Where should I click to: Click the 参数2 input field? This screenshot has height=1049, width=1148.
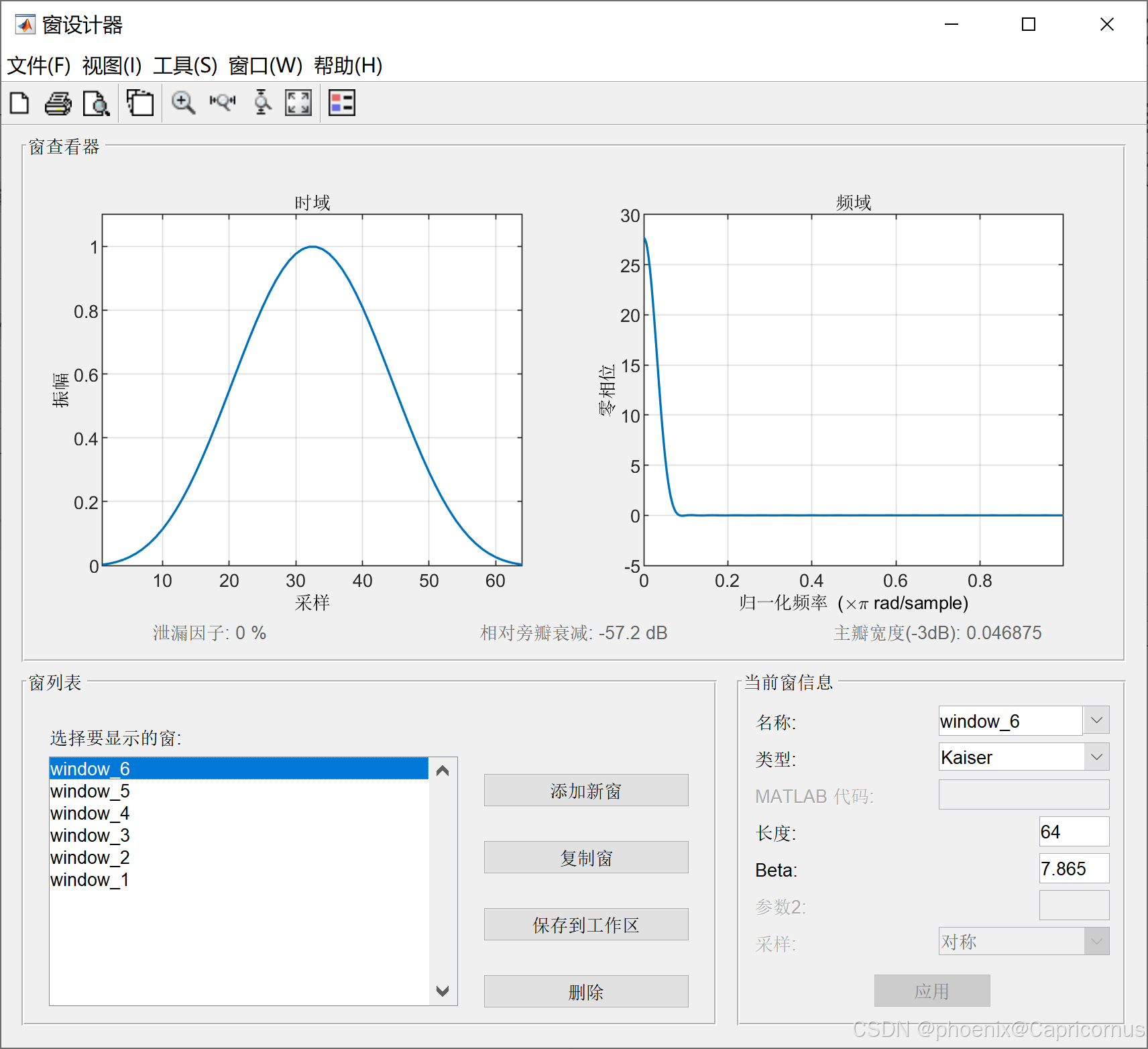tap(1074, 905)
